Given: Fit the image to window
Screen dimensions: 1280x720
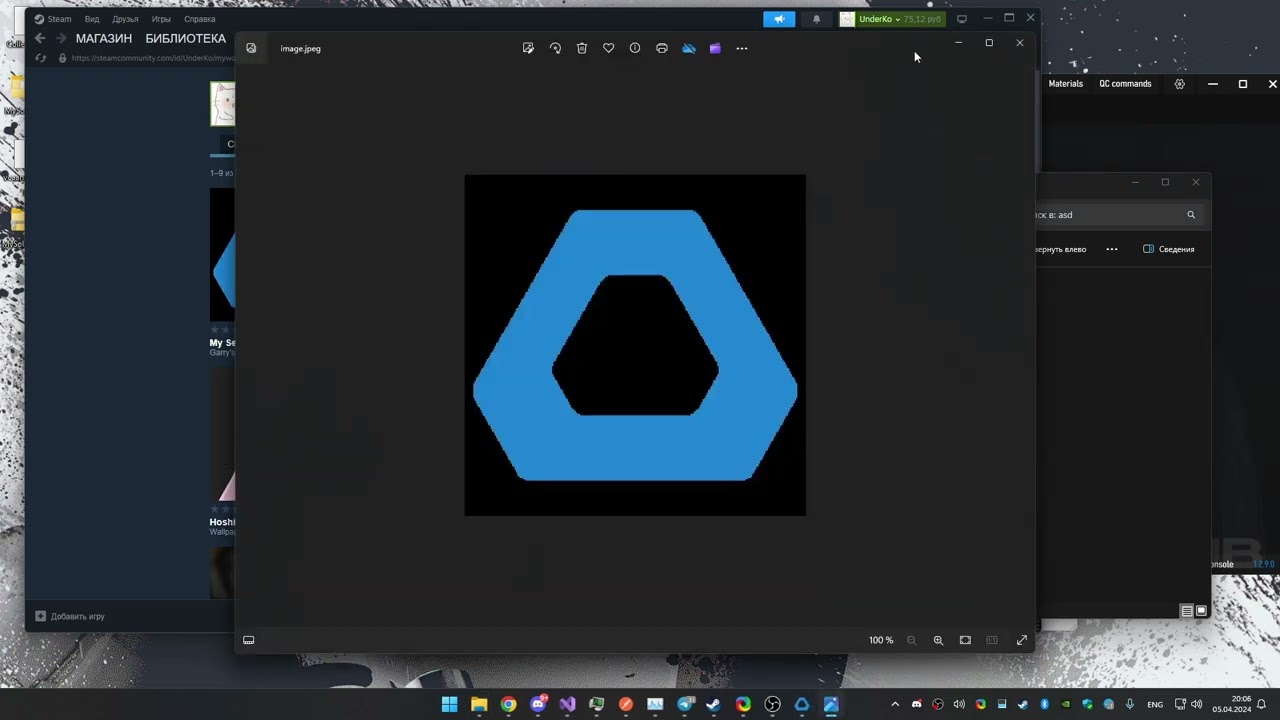Looking at the screenshot, I should (x=965, y=640).
